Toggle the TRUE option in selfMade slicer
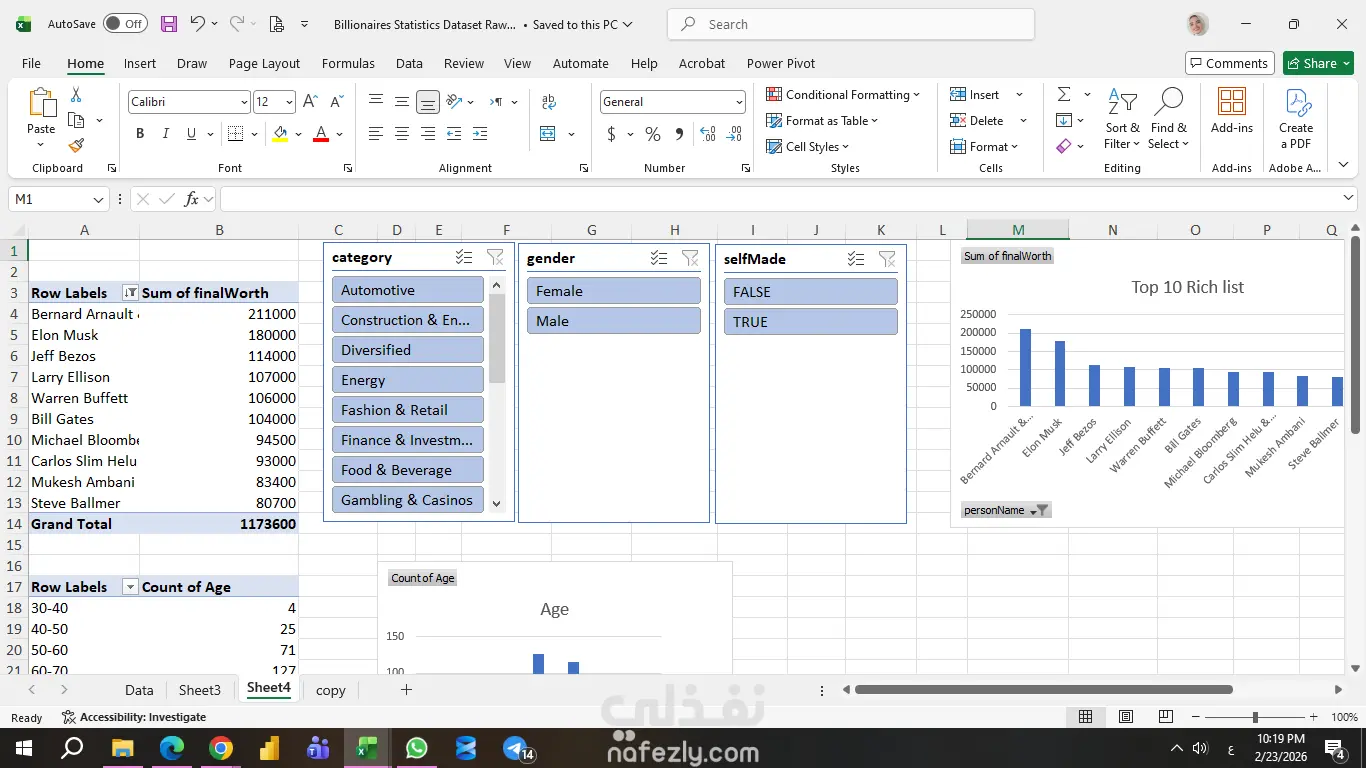1366x768 pixels. coord(811,322)
